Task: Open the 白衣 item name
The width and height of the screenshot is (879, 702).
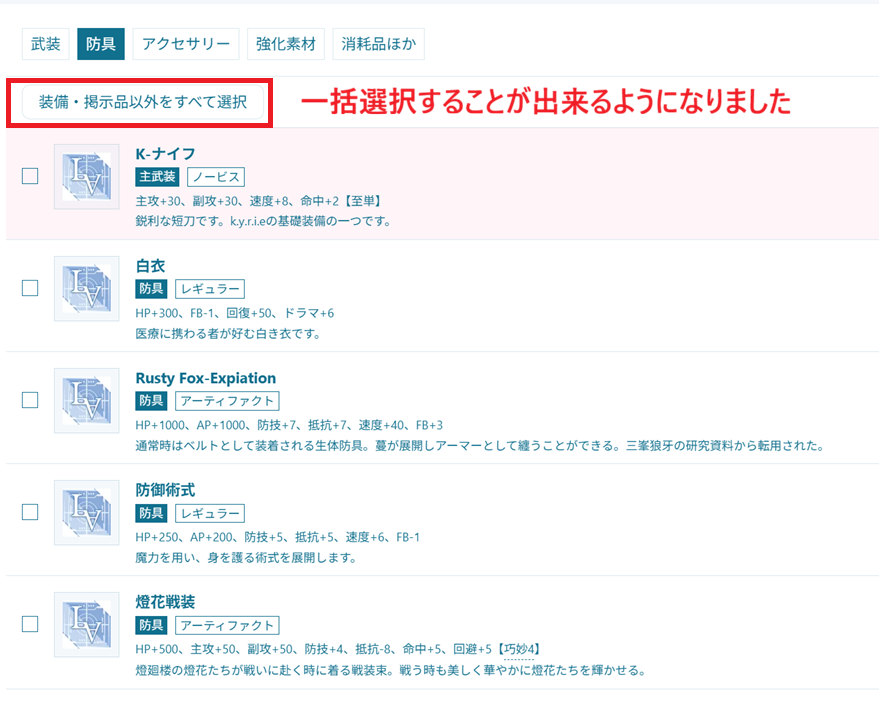Action: click(x=150, y=266)
